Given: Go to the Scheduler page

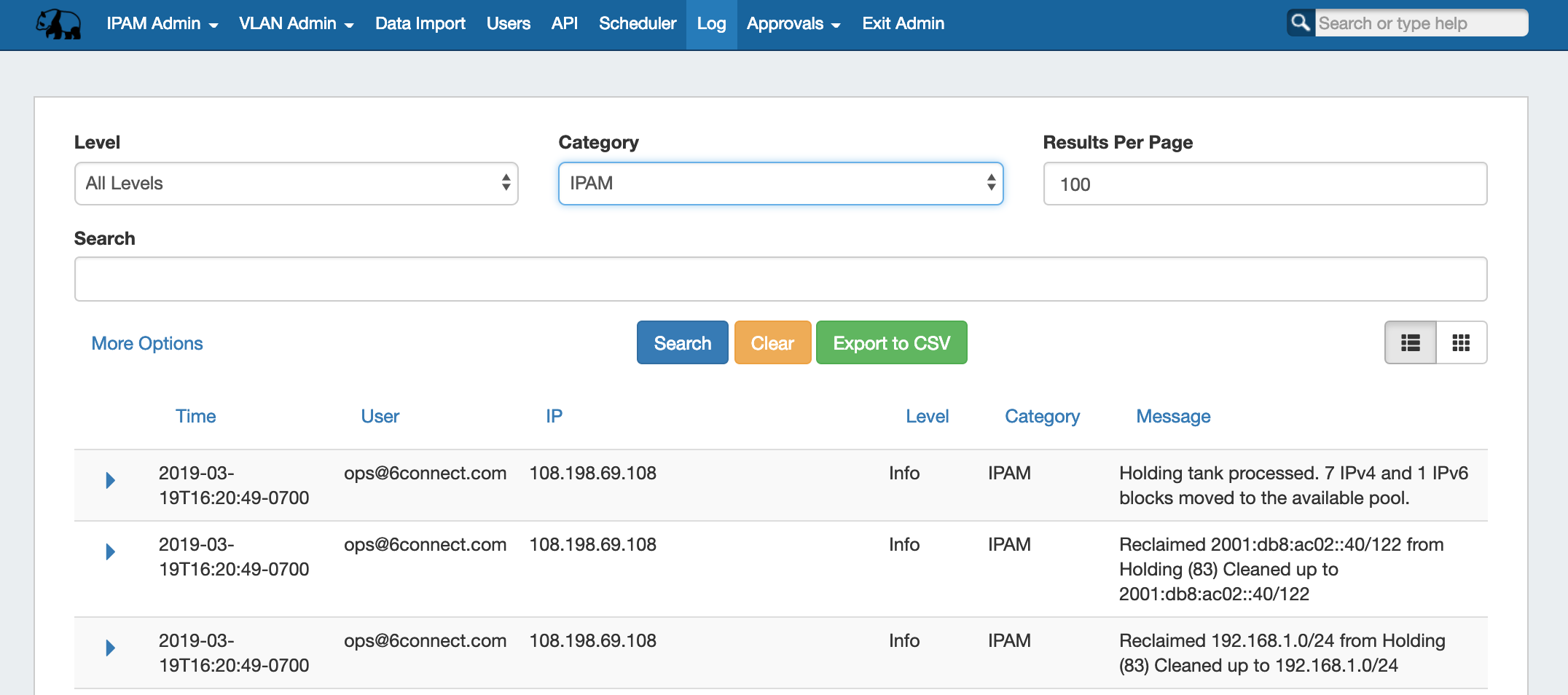Looking at the screenshot, I should tap(637, 24).
